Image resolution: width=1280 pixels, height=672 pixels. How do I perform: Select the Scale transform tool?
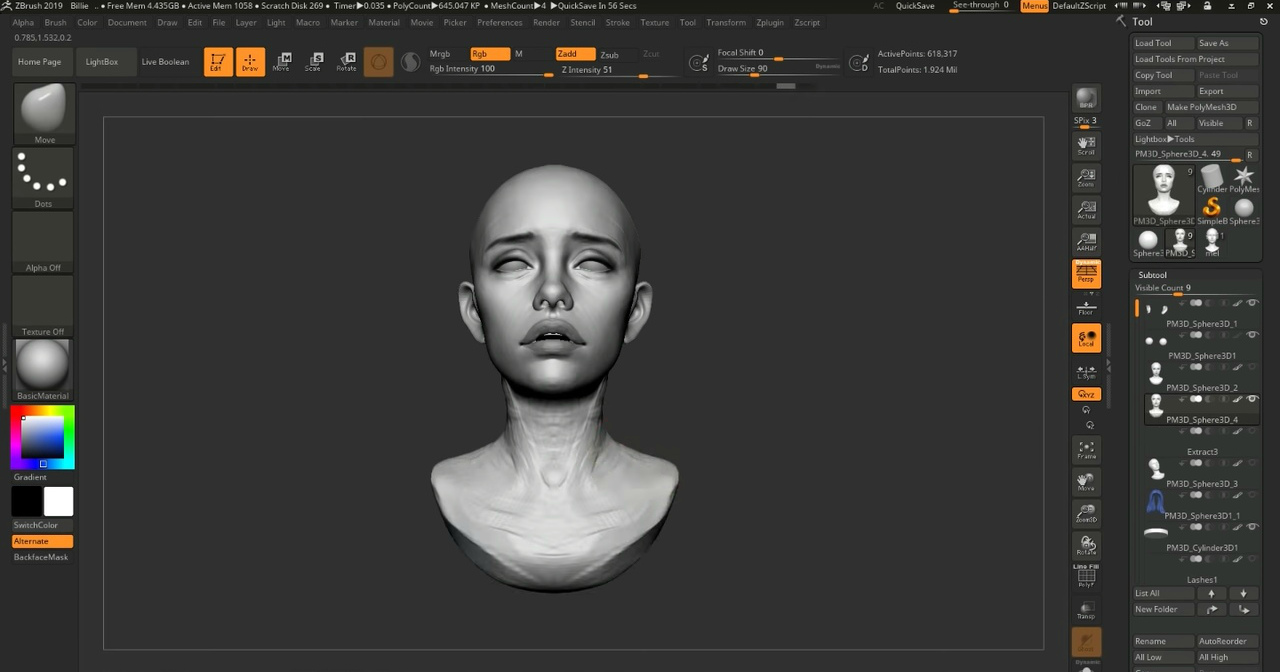(x=314, y=62)
